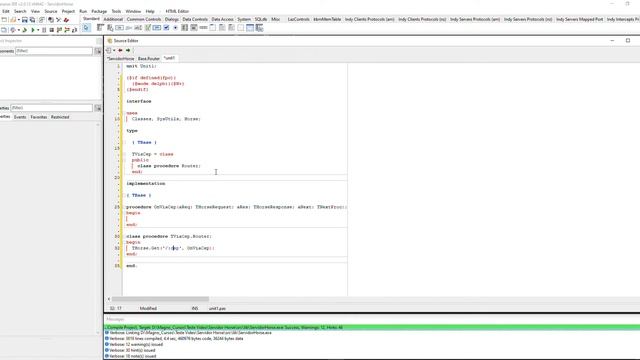Open the Search menu
The height and width of the screenshot is (360, 640).
(20, 11)
